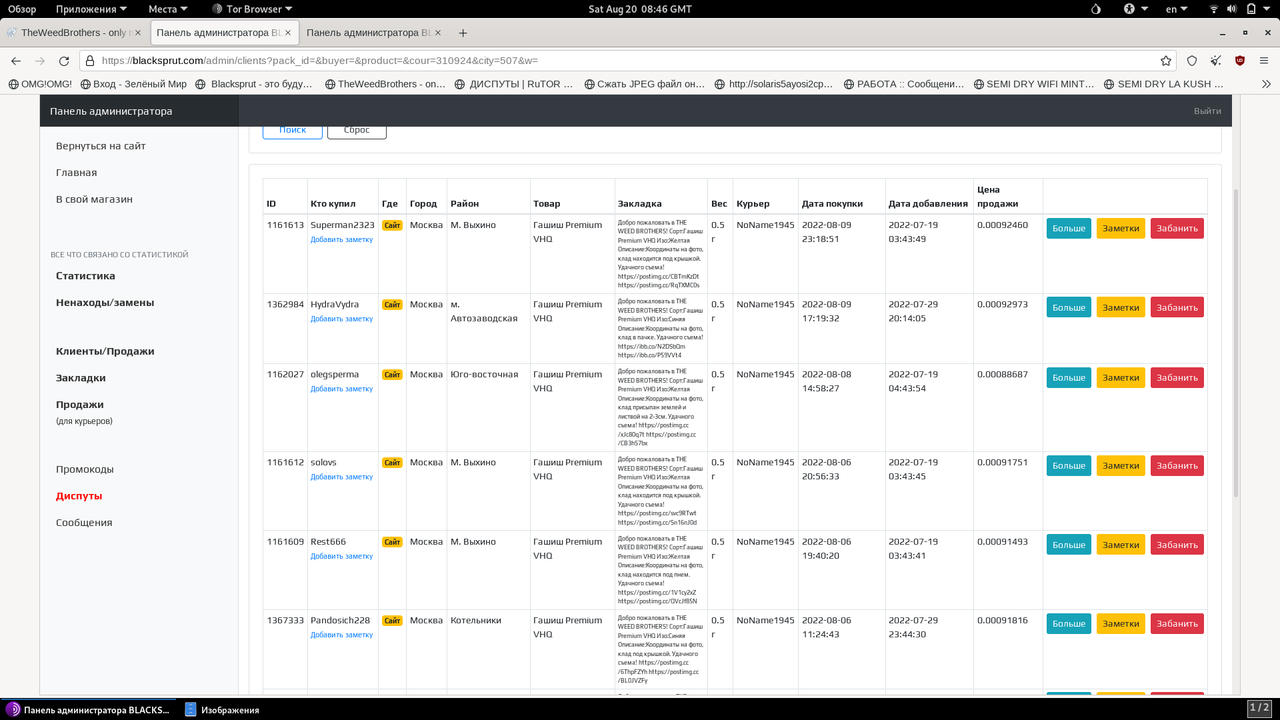Open the clock showing Sat Aug 20 08:46 GMT
Viewport: 1280px width, 720px height.
pos(640,9)
